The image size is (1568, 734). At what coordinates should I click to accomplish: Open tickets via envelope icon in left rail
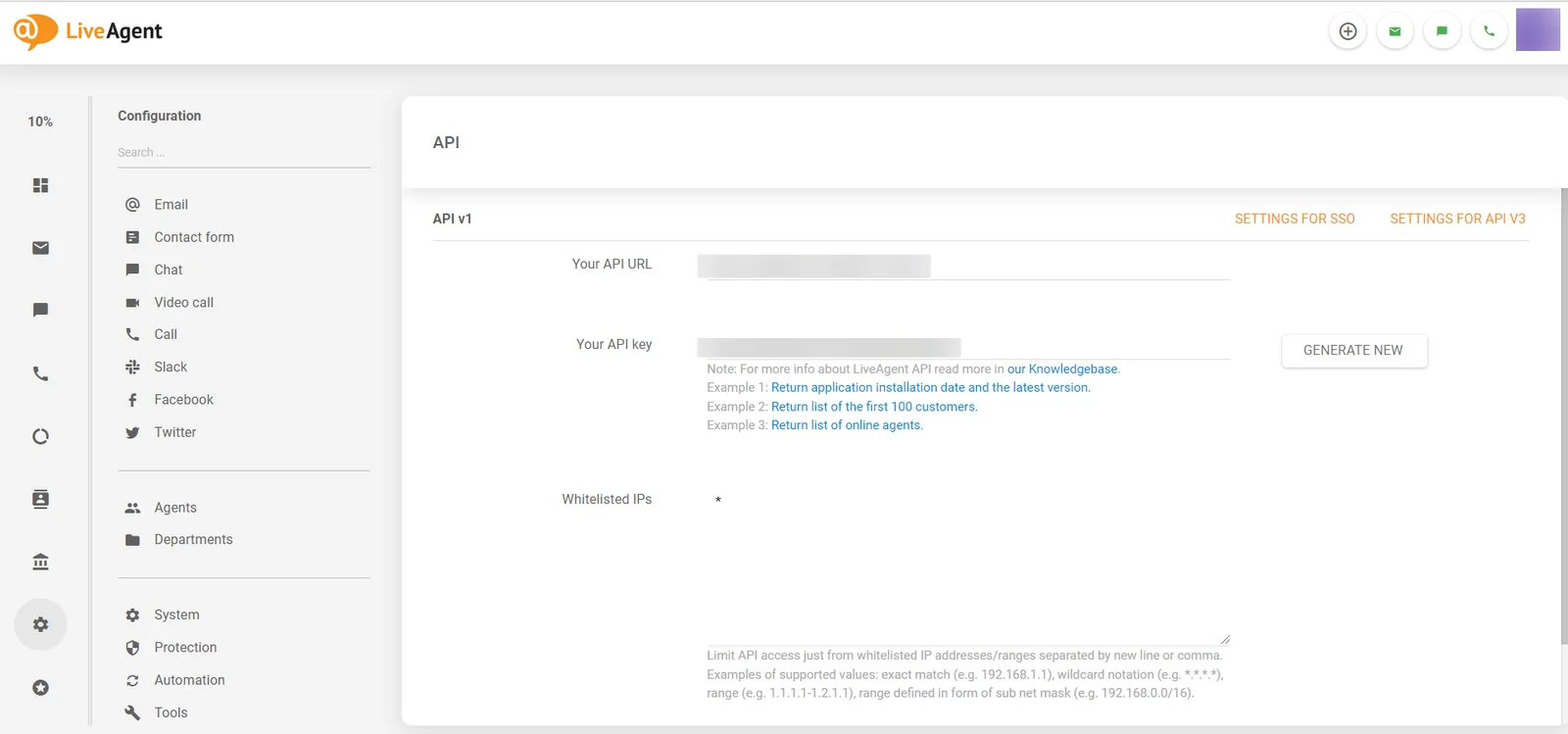pyautogui.click(x=40, y=248)
